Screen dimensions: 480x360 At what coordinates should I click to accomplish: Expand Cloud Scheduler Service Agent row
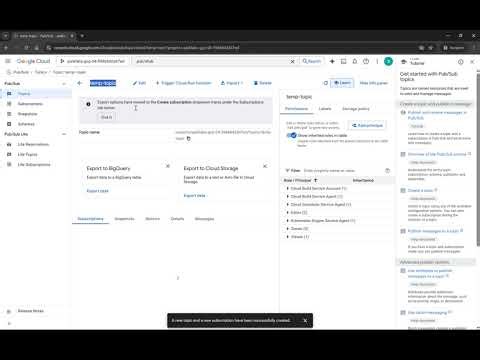pyautogui.click(x=287, y=204)
